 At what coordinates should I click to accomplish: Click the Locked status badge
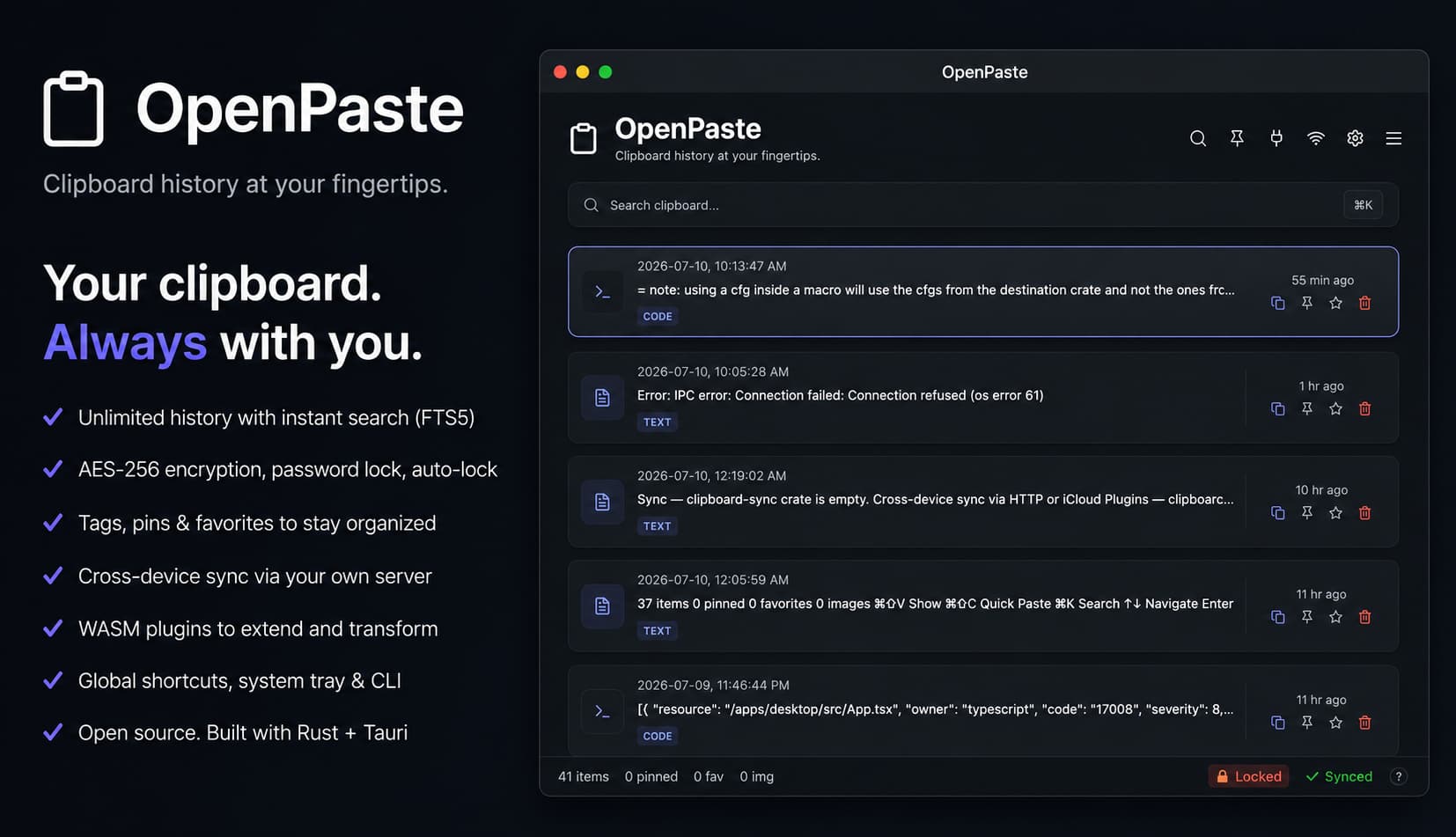click(x=1248, y=776)
